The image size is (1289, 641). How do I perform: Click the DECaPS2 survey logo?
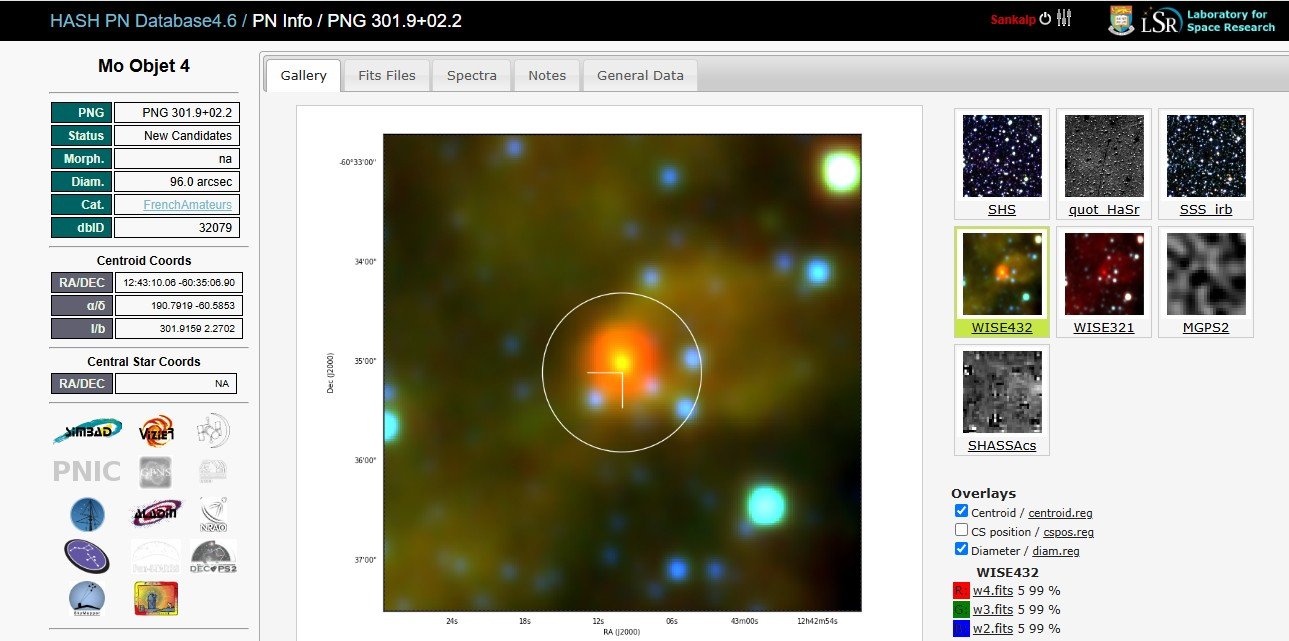pyautogui.click(x=213, y=556)
